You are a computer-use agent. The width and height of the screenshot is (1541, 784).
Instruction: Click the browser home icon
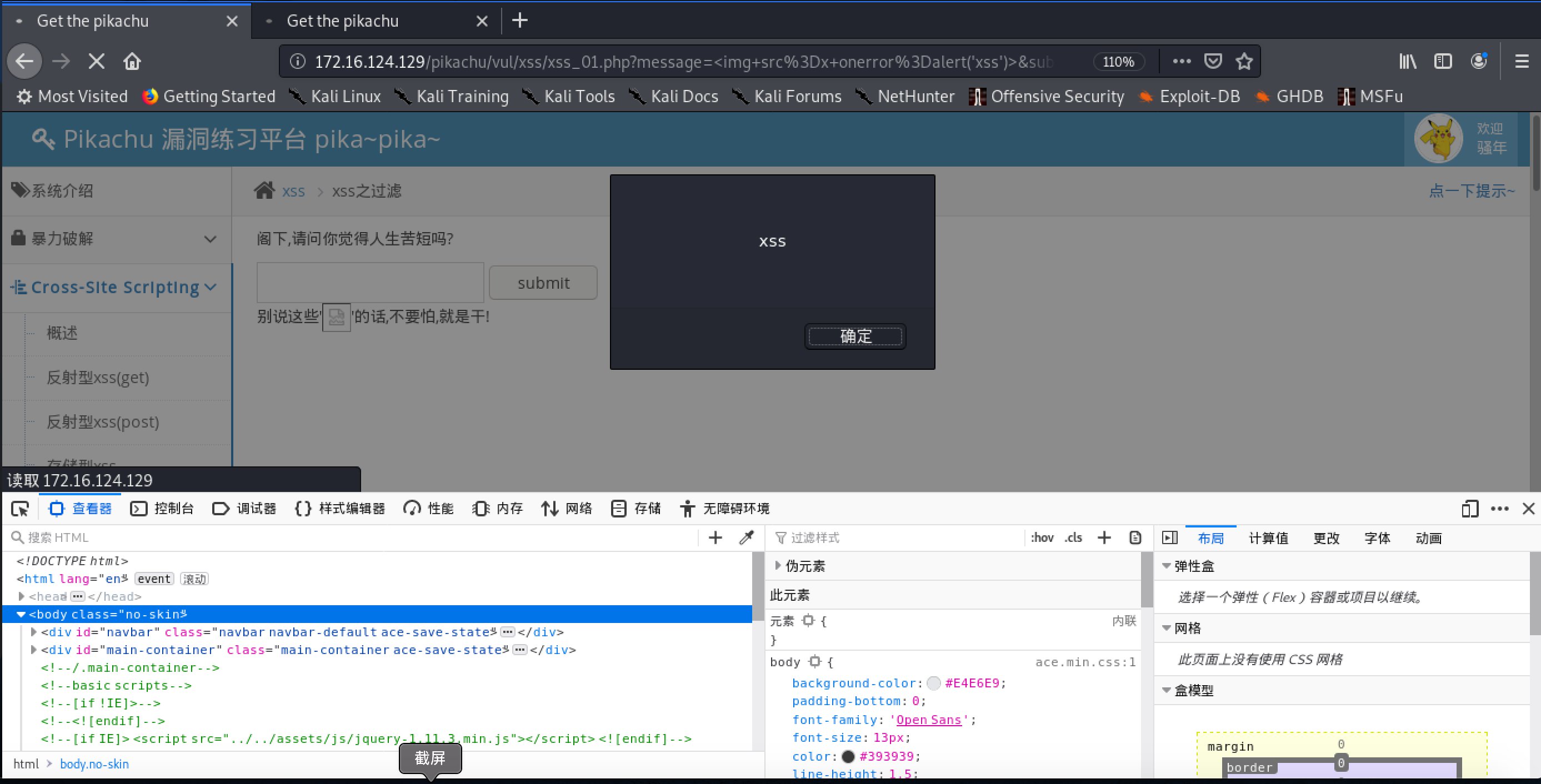click(132, 61)
